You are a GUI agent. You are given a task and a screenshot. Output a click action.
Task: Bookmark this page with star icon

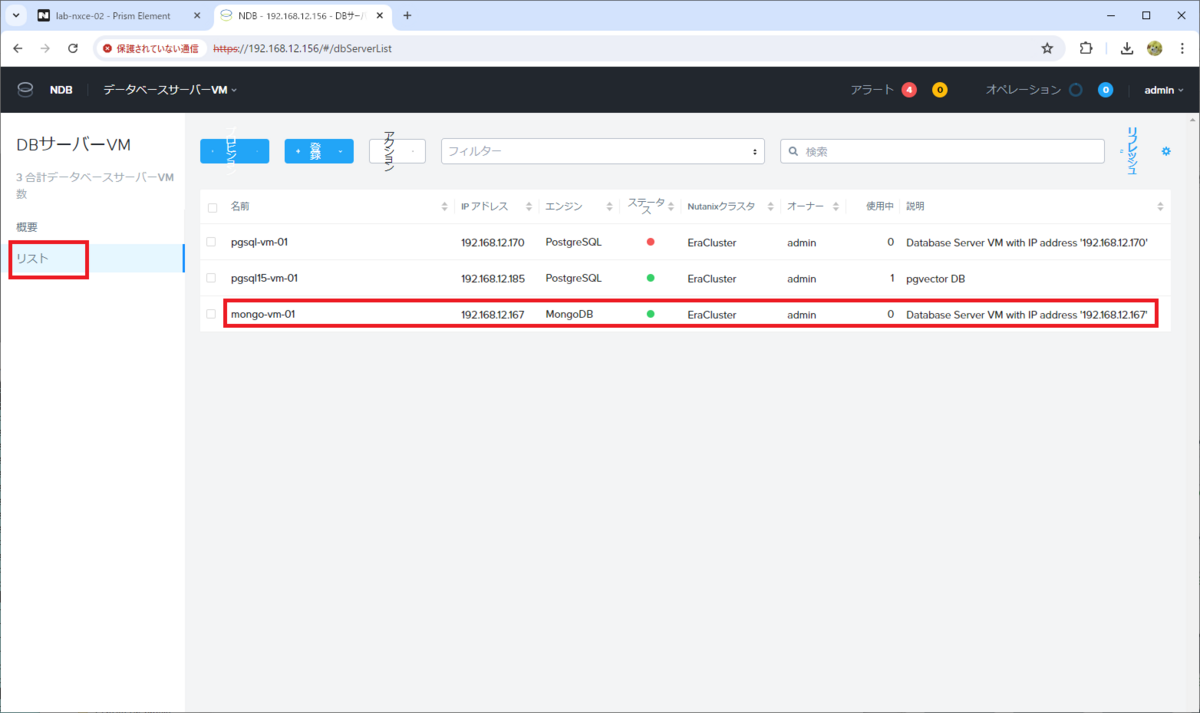(x=1047, y=48)
